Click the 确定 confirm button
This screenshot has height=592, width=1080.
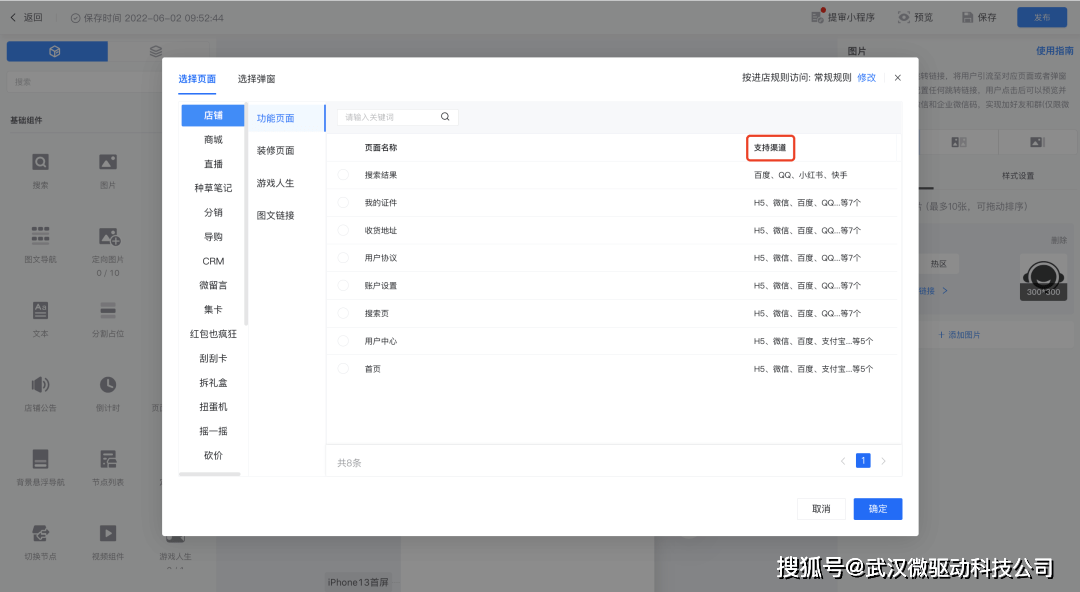pos(877,509)
